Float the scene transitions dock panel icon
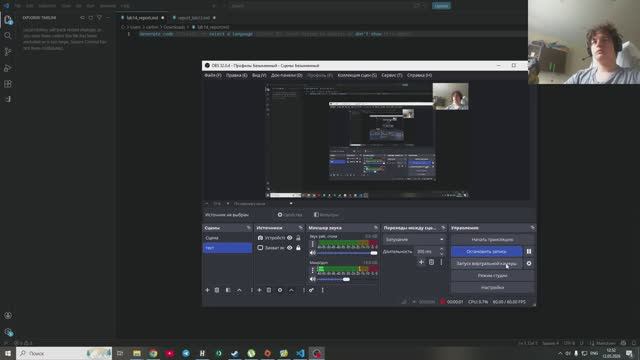This screenshot has width=640, height=360. [443, 228]
